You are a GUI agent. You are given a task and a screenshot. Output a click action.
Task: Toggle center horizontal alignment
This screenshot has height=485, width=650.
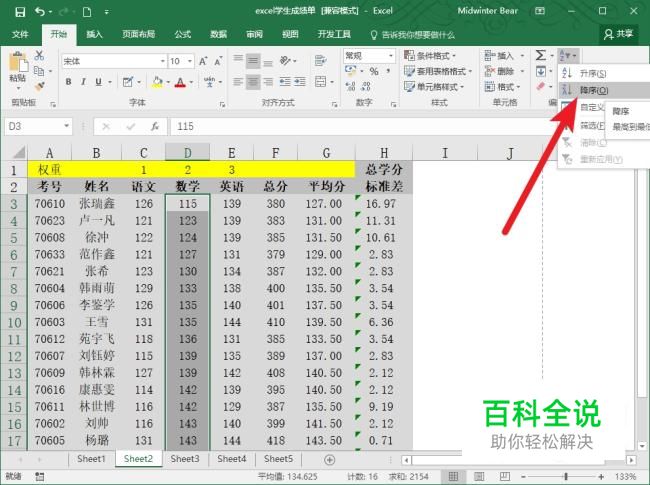coord(253,82)
